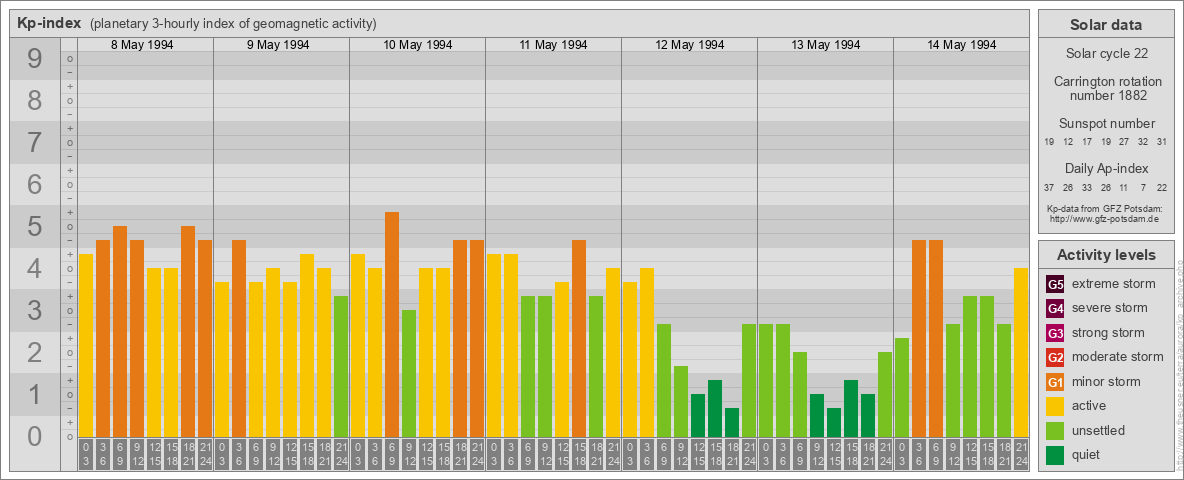Click the large Kp scale number 5
The height and width of the screenshot is (480, 1184).
(x=35, y=226)
